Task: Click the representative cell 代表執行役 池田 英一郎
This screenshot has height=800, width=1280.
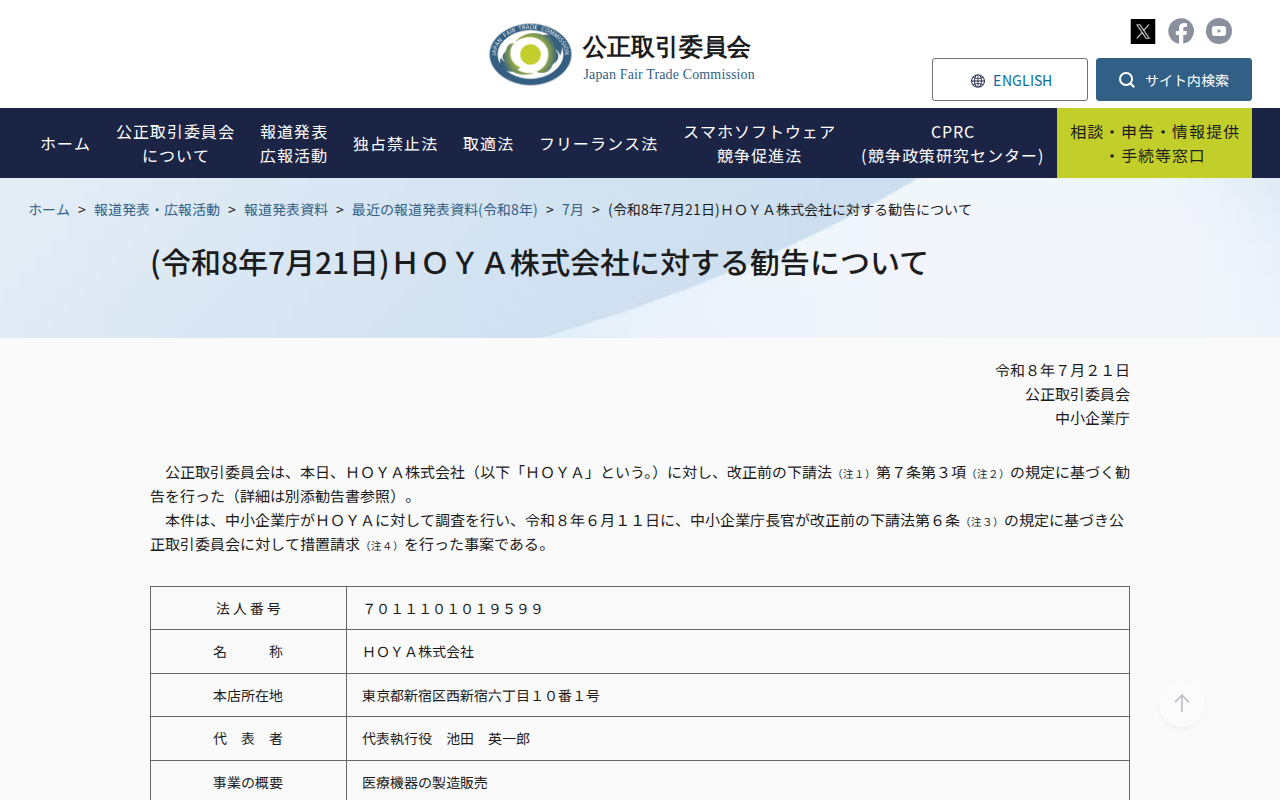Action: (738, 739)
